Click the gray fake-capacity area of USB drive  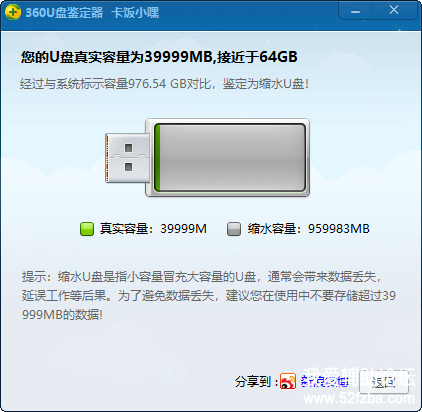pyautogui.click(x=233, y=157)
